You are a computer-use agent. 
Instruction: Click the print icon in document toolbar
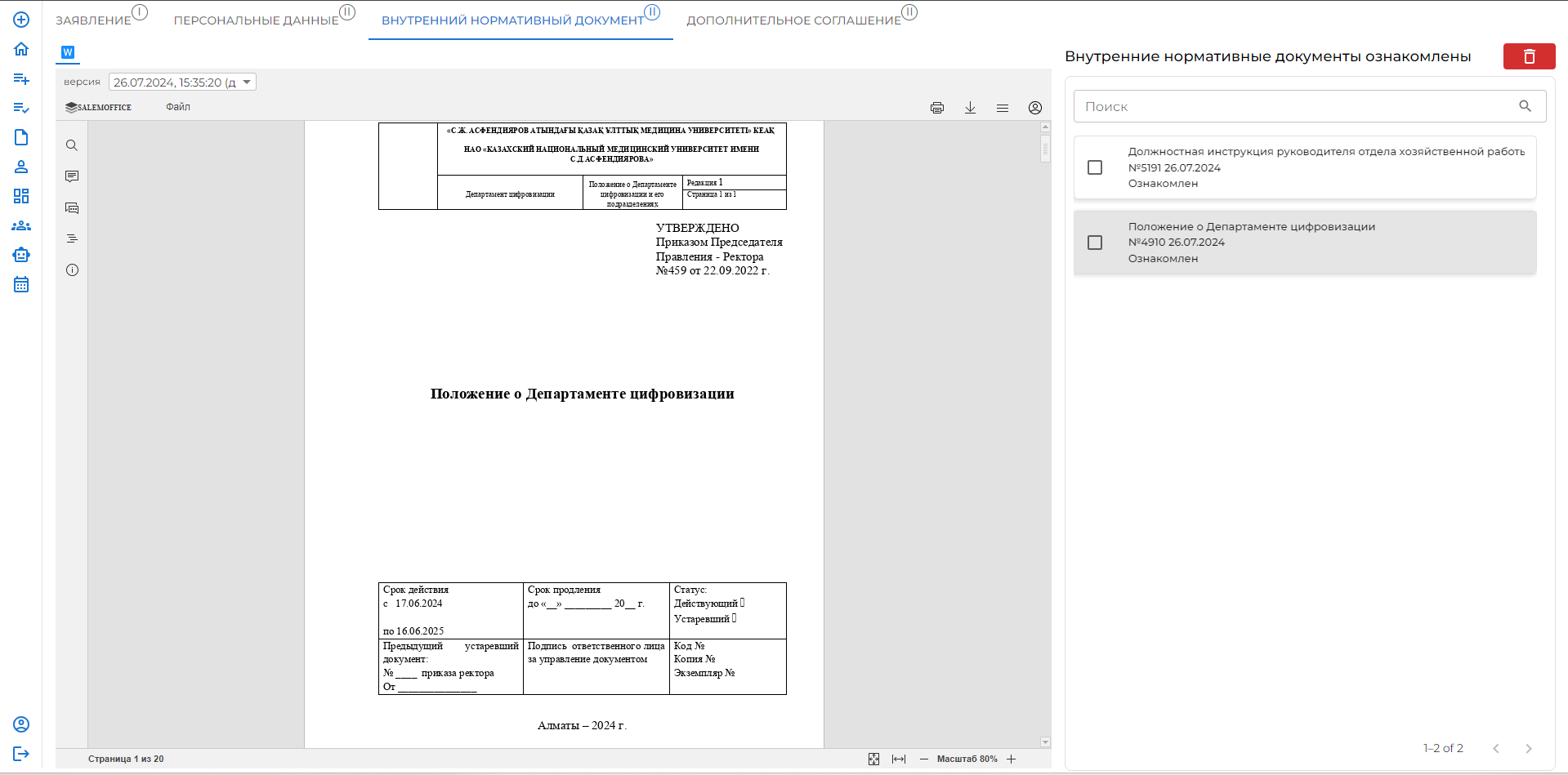936,108
